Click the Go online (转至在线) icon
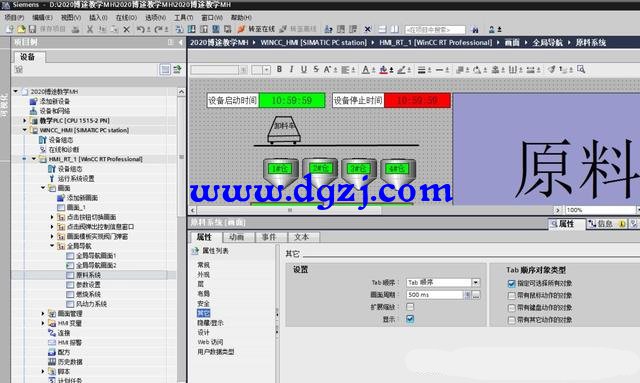640x383 pixels. pos(241,29)
